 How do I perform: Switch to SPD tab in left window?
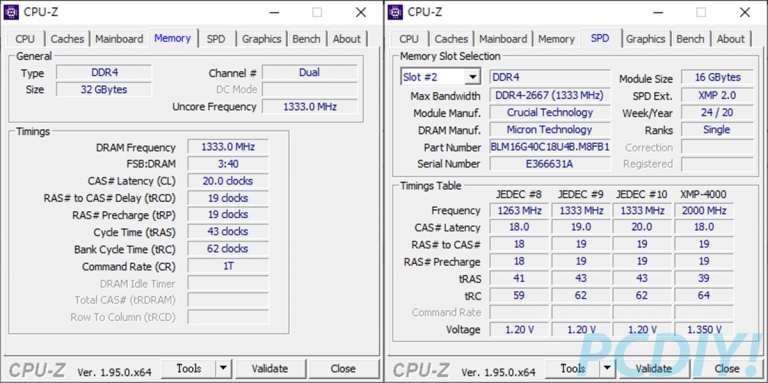[216, 39]
